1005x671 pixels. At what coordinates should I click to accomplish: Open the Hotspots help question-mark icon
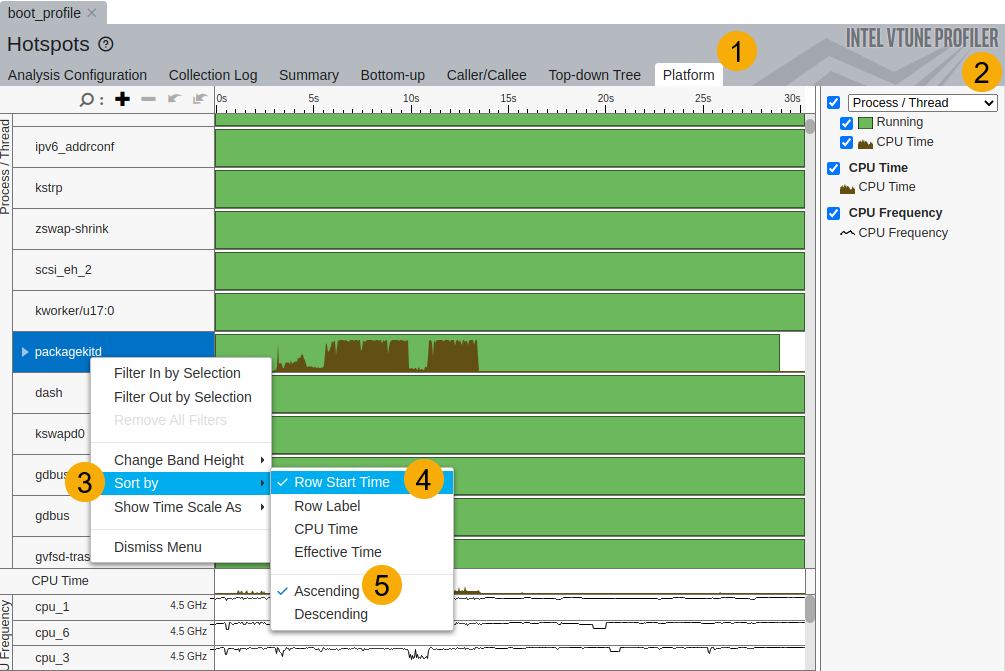point(106,44)
